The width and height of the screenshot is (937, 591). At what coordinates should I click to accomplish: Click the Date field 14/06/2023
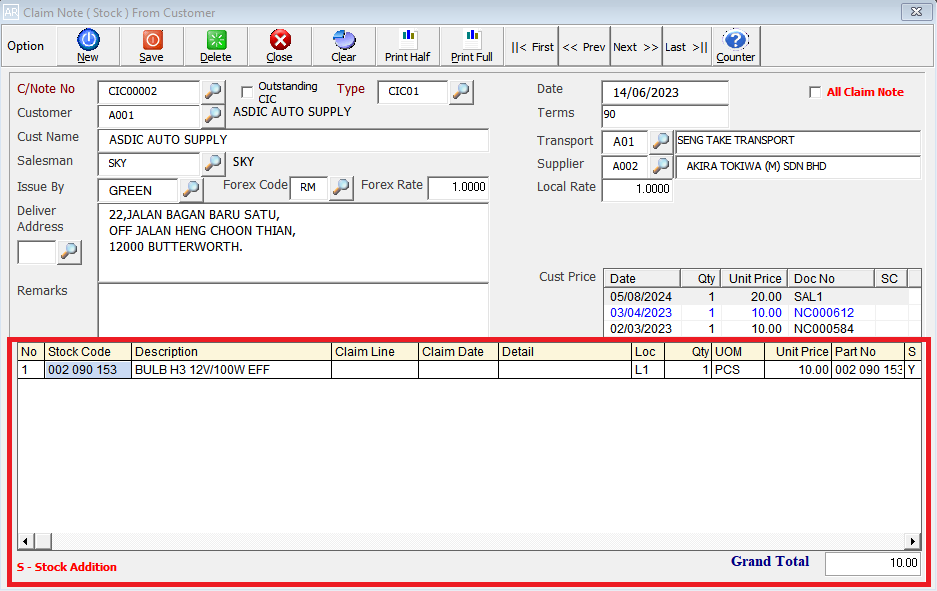[665, 93]
